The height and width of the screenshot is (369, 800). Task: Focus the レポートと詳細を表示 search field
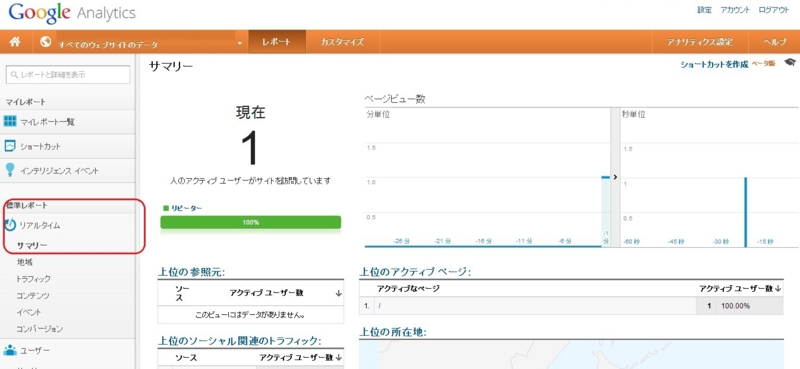tap(68, 75)
